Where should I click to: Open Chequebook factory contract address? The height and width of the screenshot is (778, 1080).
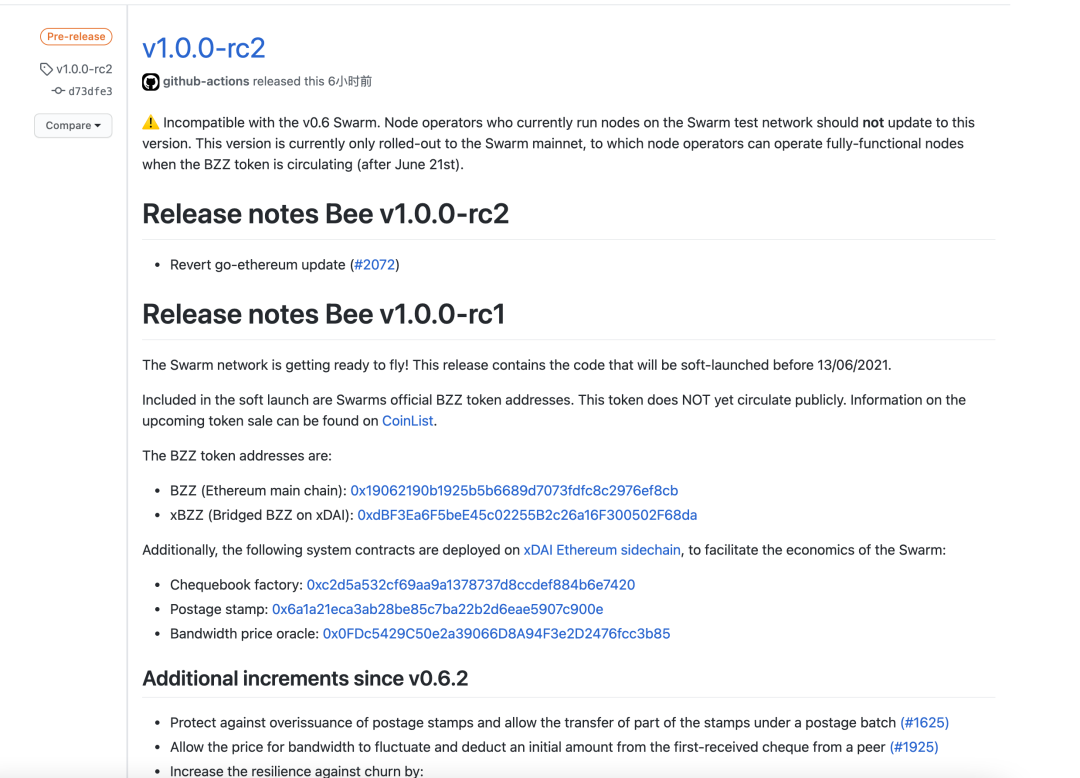[470, 585]
